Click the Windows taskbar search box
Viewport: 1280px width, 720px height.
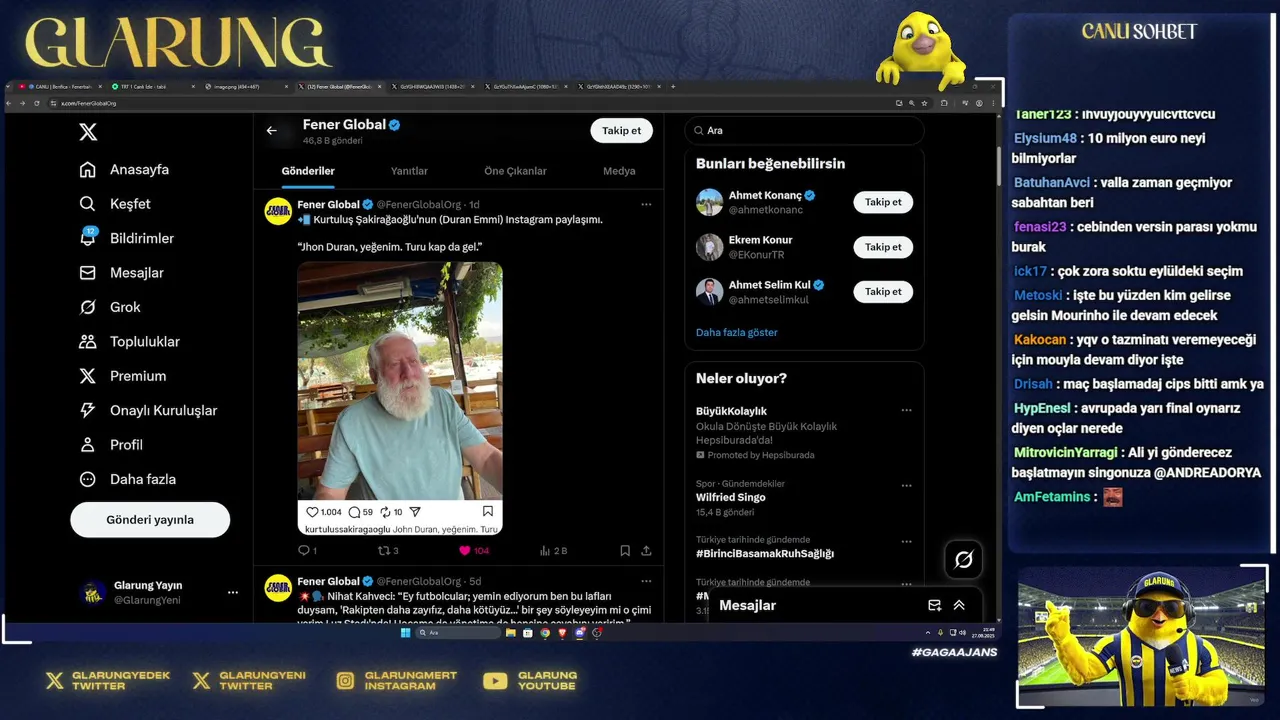point(458,633)
